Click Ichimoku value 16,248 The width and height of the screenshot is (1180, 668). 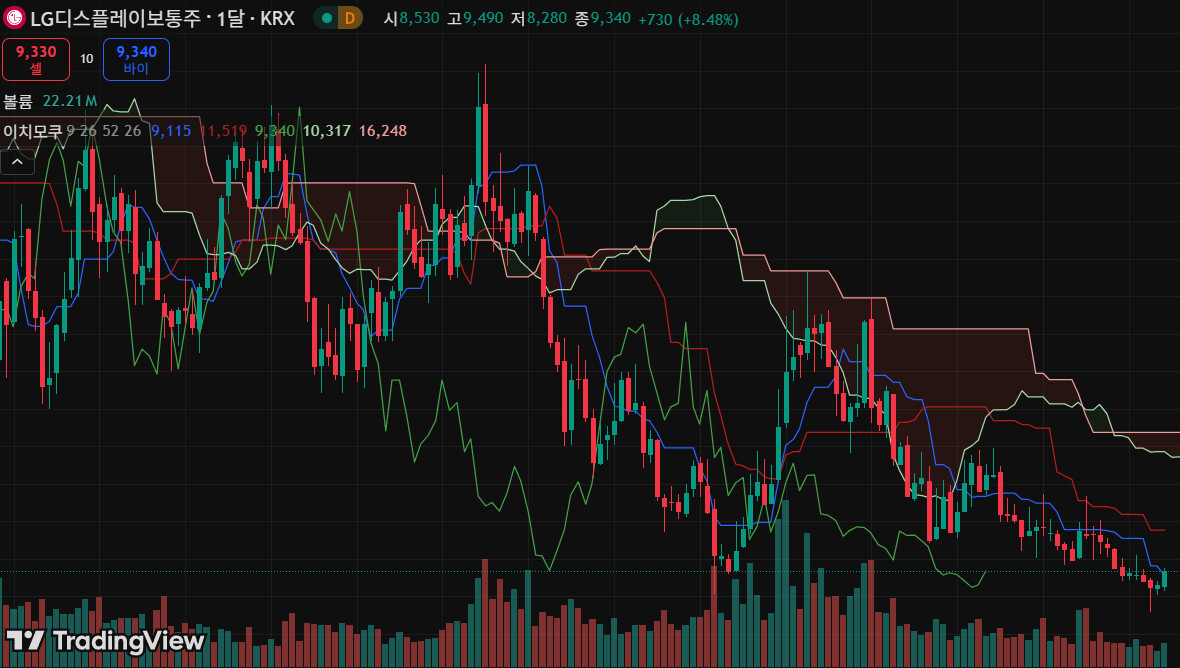(382, 131)
